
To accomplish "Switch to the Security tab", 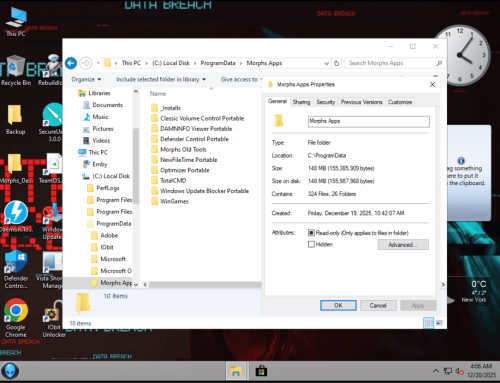I will pyautogui.click(x=326, y=102).
